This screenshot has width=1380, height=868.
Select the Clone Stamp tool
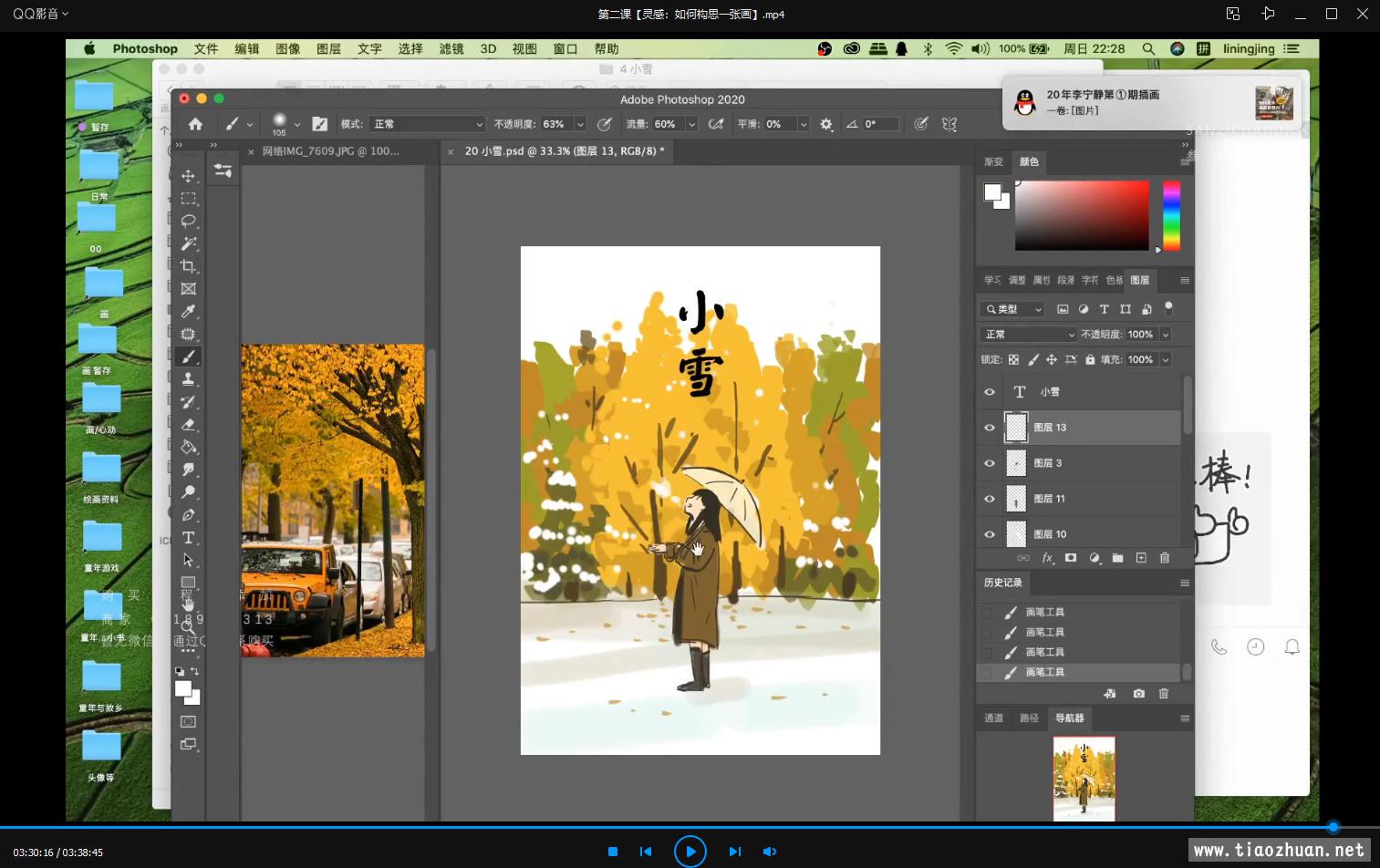click(x=188, y=379)
